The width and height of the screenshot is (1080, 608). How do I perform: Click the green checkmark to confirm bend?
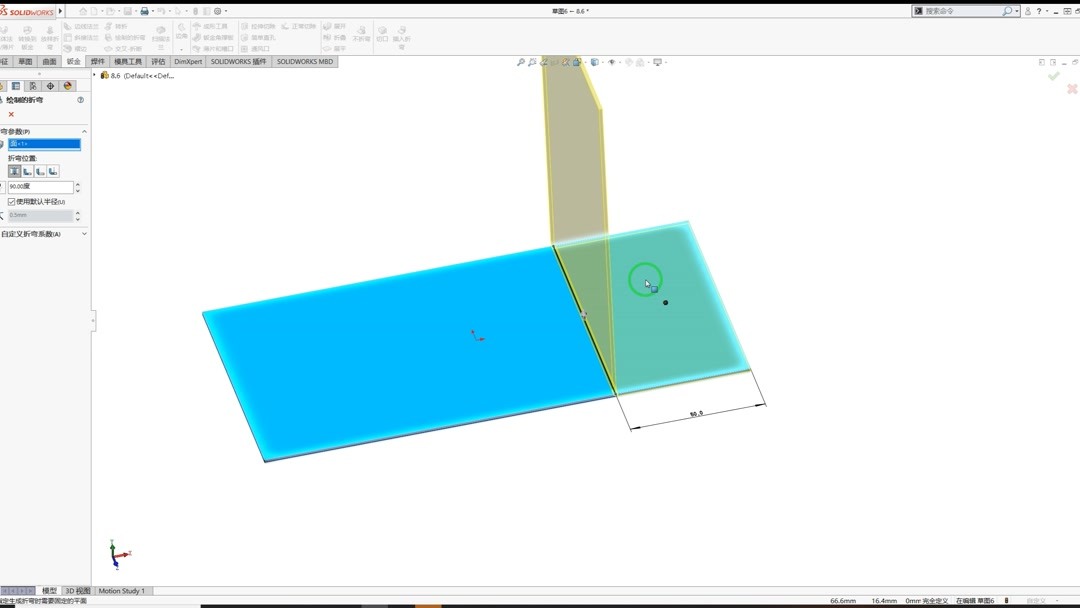(x=1052, y=75)
